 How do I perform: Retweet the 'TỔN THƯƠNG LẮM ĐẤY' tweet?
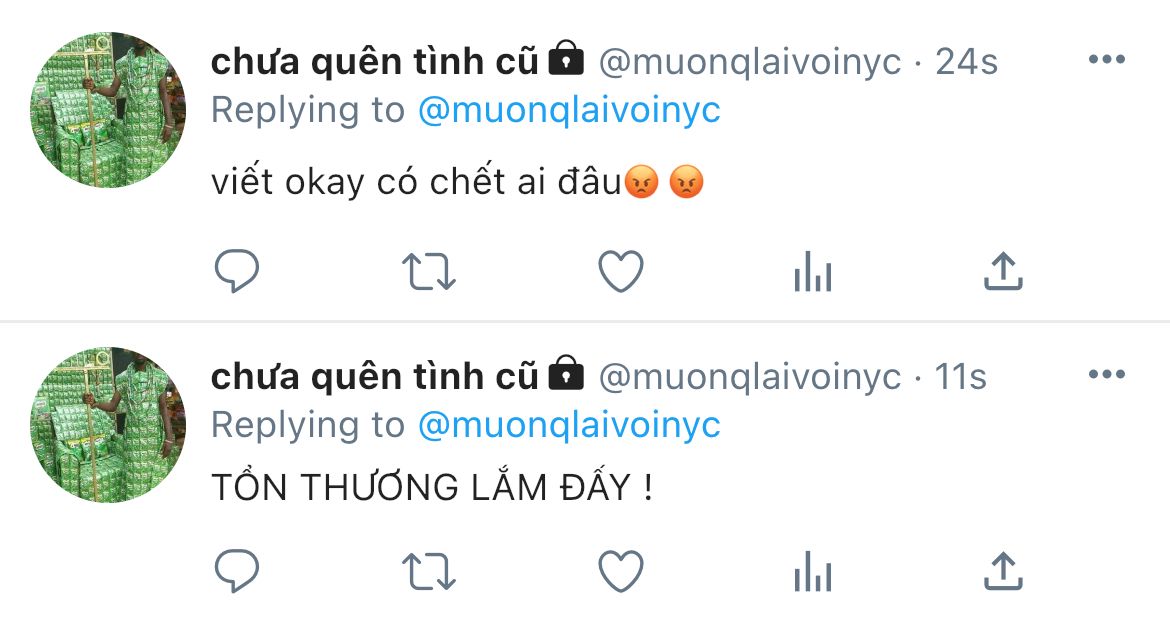coord(428,572)
